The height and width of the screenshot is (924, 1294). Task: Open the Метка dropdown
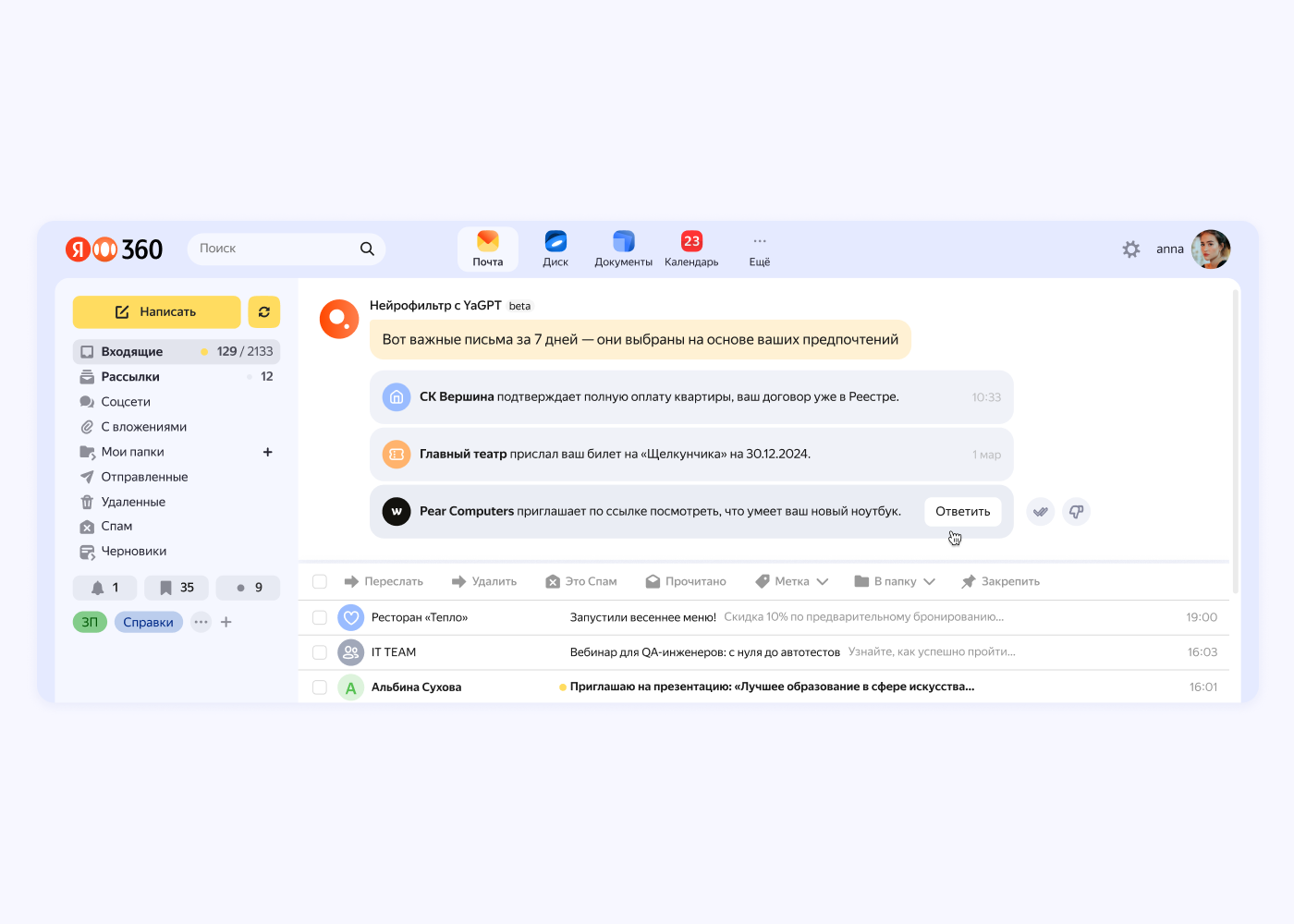(x=791, y=581)
